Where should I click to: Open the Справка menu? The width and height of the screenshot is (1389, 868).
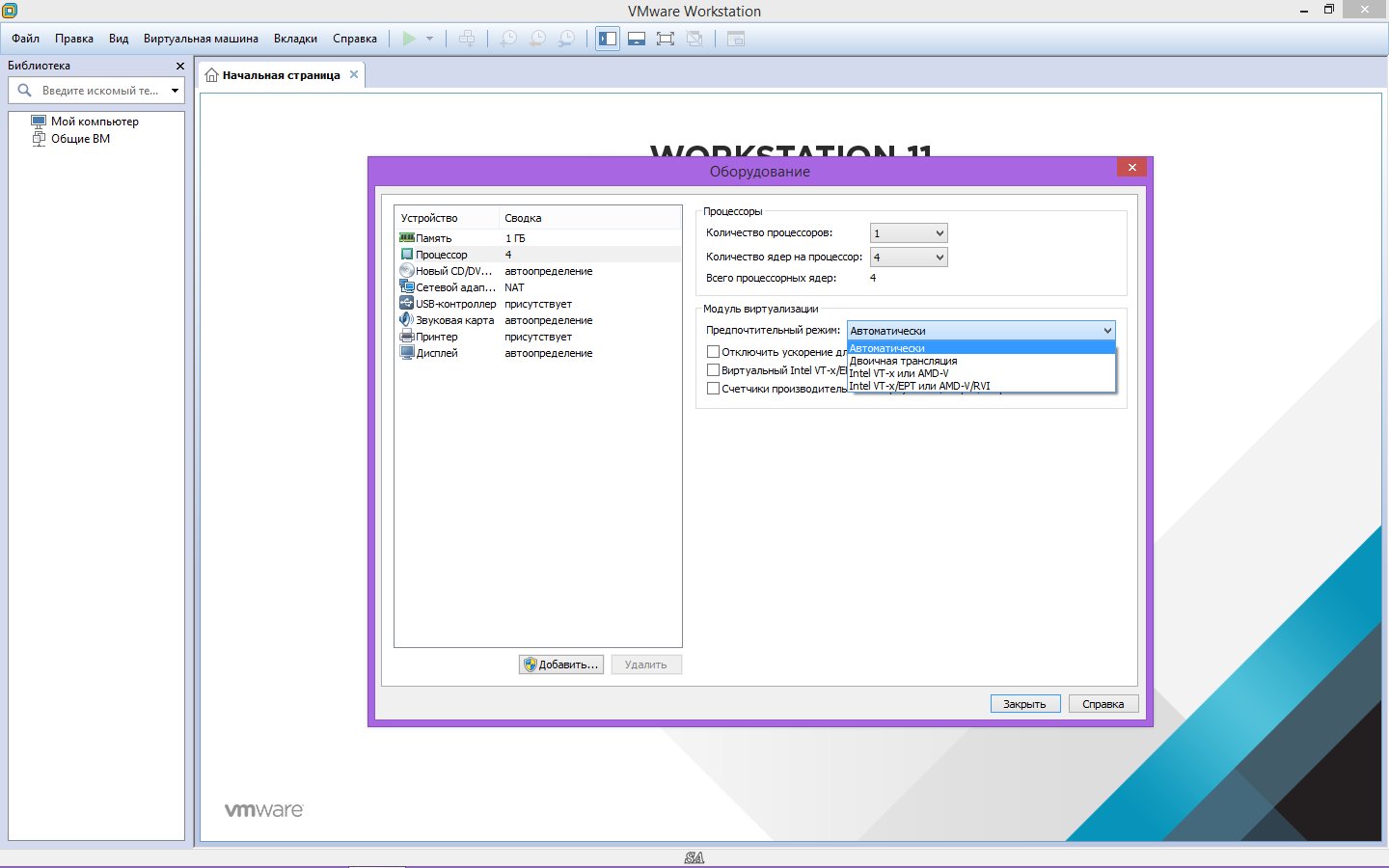[355, 39]
